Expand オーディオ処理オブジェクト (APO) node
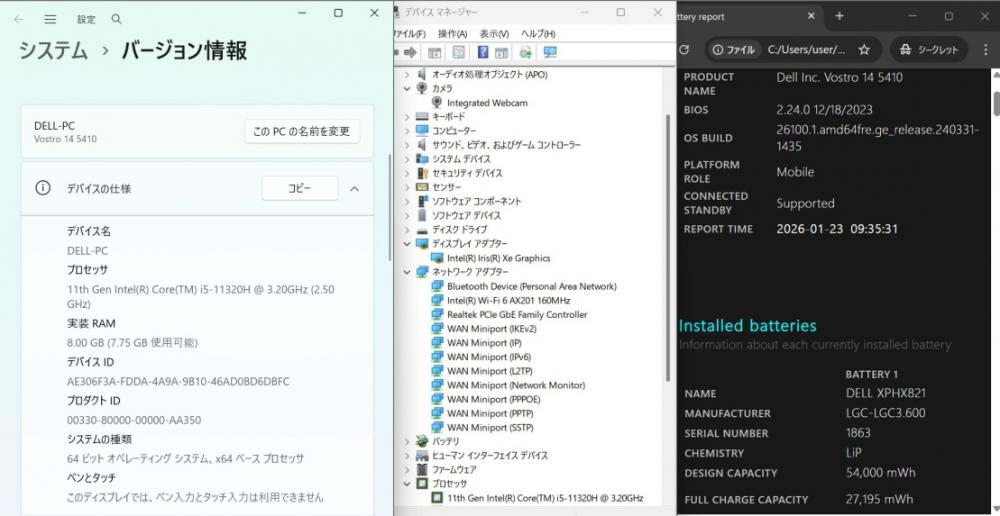 408,75
